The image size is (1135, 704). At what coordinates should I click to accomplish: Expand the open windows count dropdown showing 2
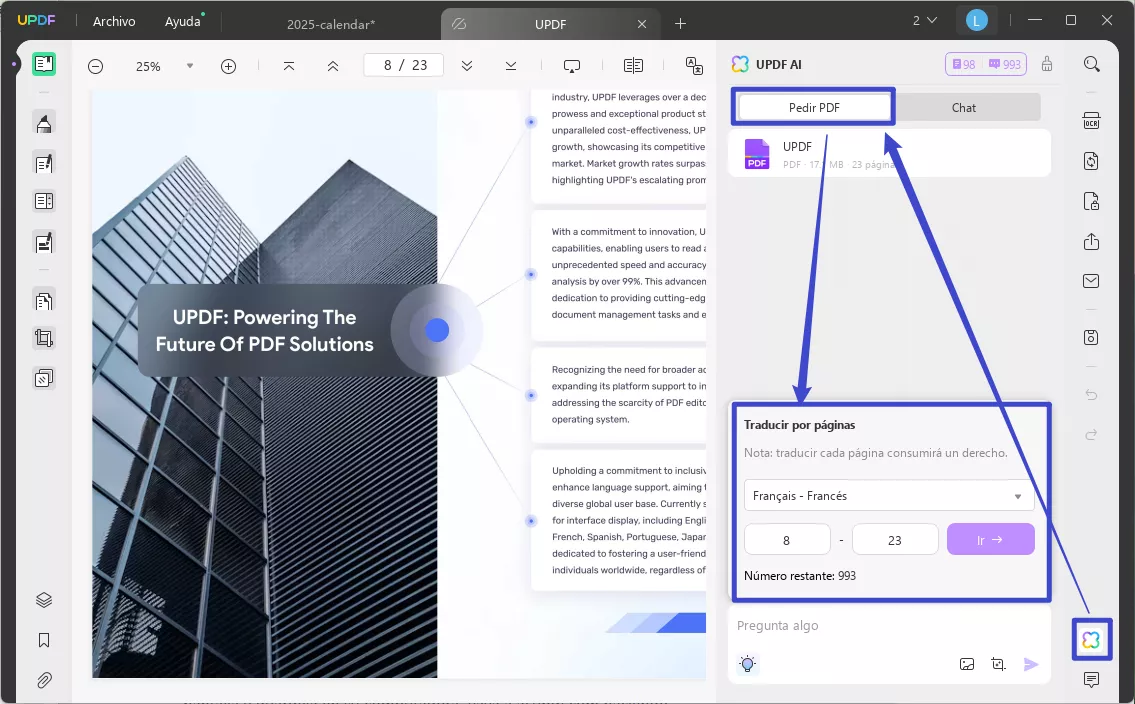(x=925, y=20)
